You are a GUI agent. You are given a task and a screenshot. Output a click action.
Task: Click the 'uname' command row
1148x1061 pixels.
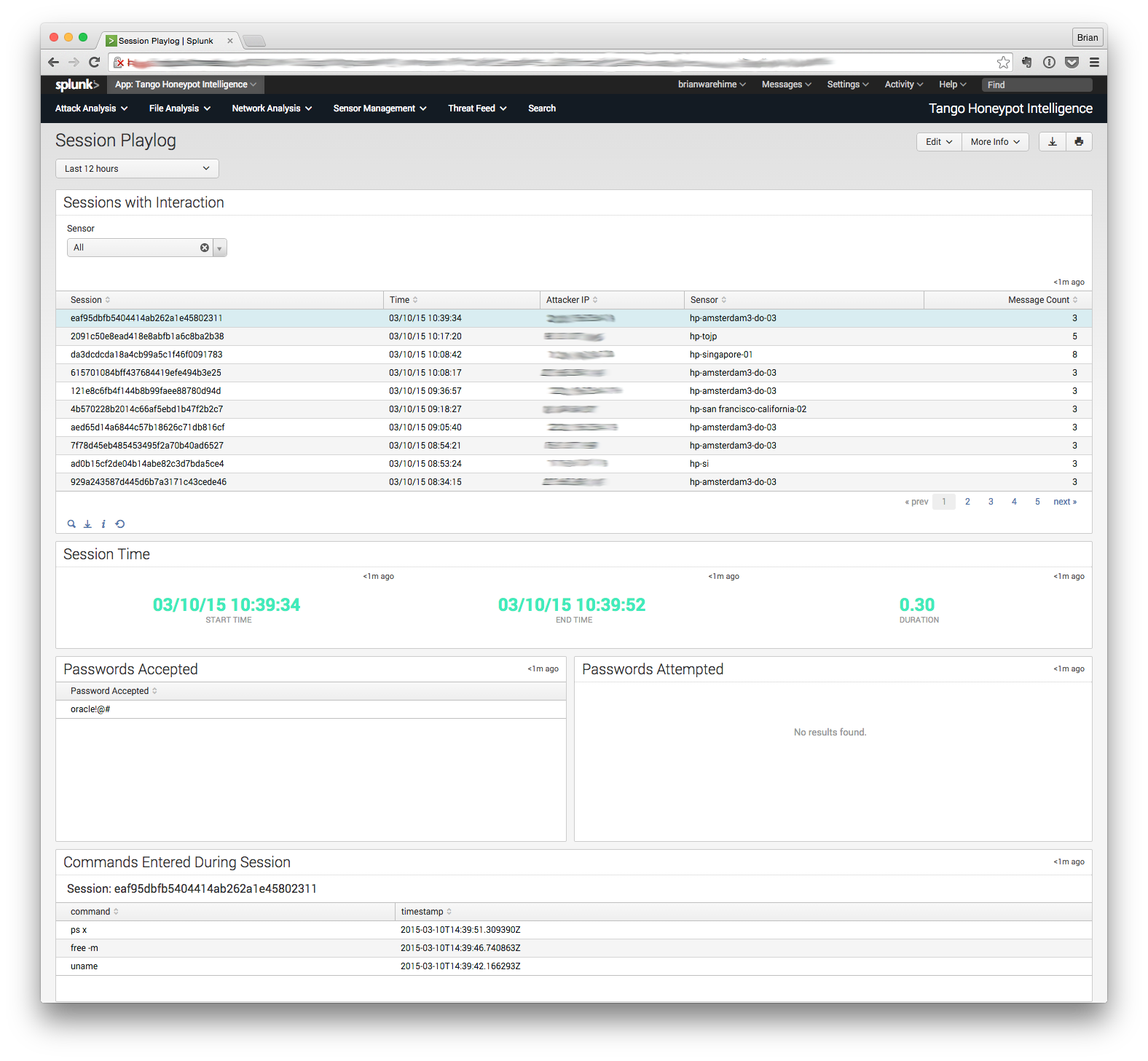point(574,966)
